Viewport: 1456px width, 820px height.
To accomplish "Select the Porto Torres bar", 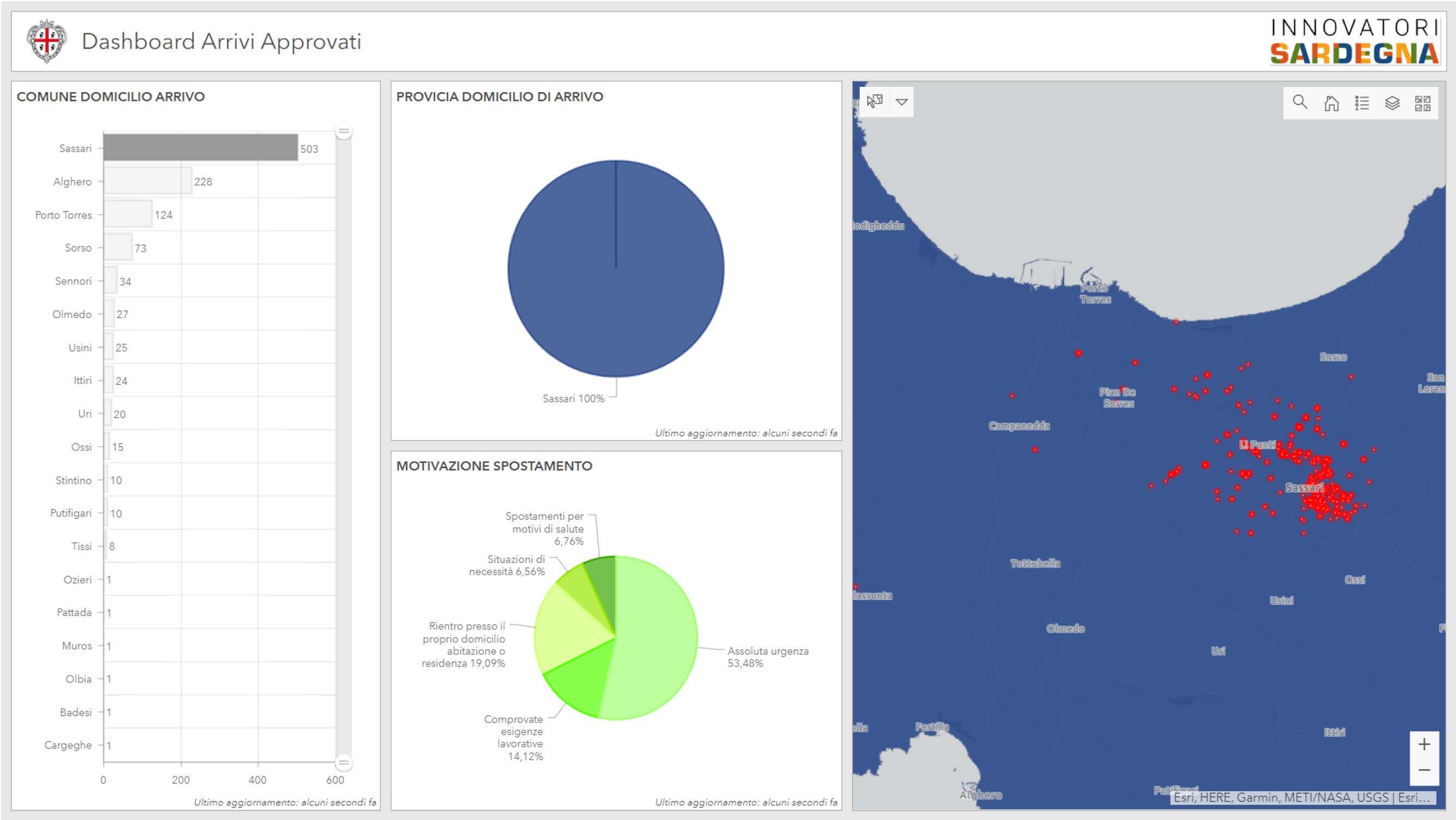I will coord(128,214).
